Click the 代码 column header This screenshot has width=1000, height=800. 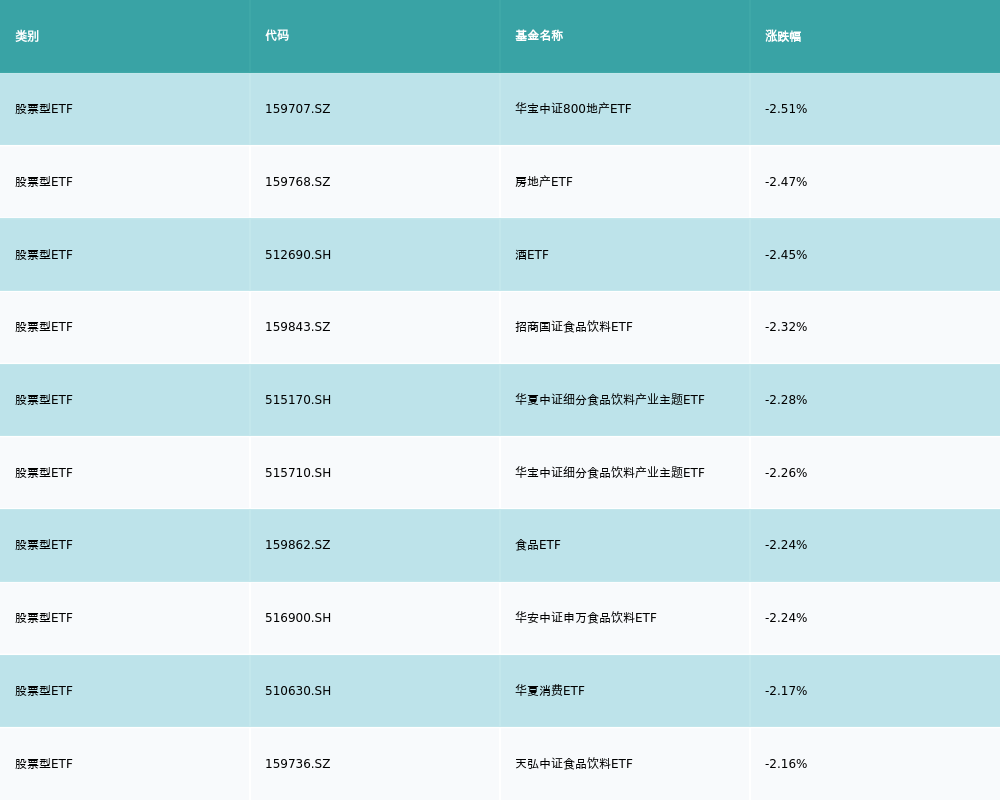point(277,36)
